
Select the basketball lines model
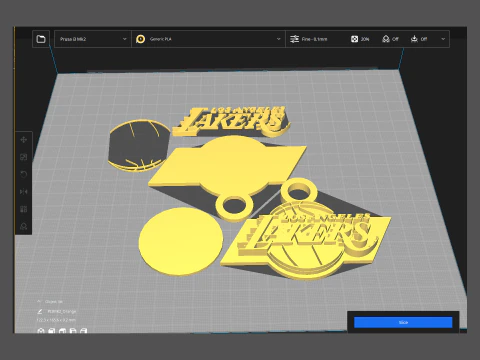(139, 146)
